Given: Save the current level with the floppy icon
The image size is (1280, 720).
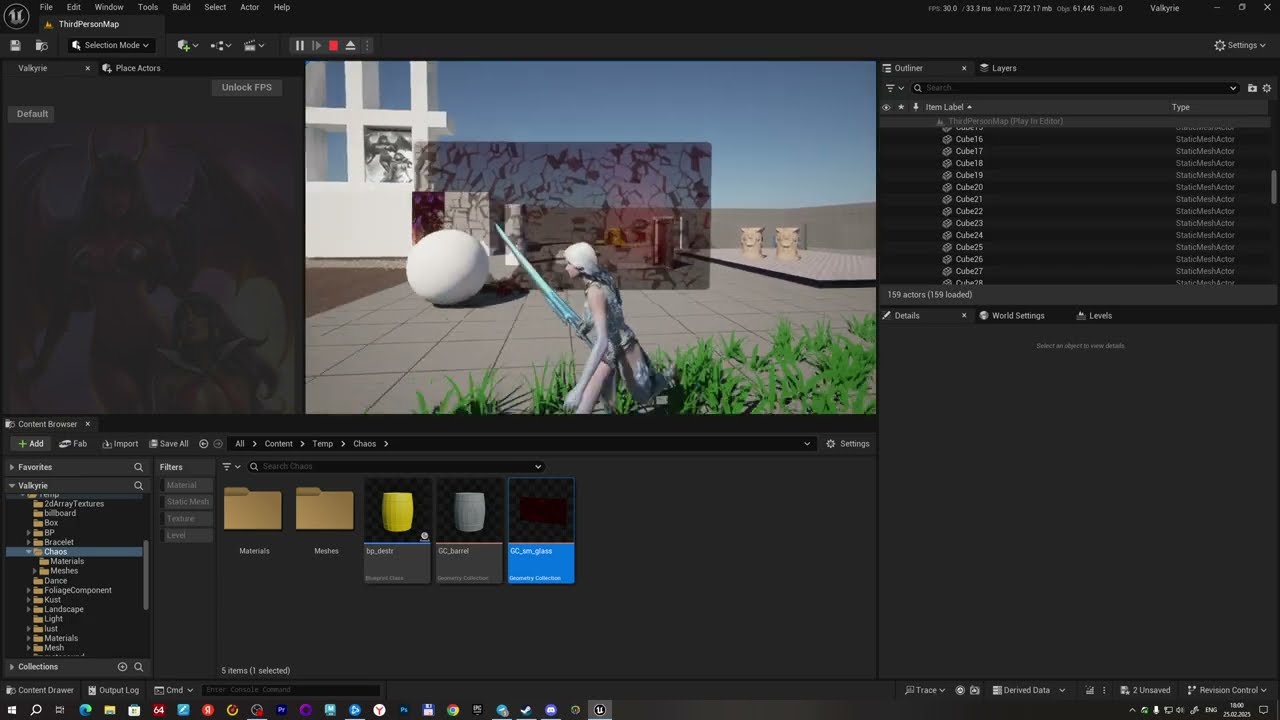Looking at the screenshot, I should [15, 45].
